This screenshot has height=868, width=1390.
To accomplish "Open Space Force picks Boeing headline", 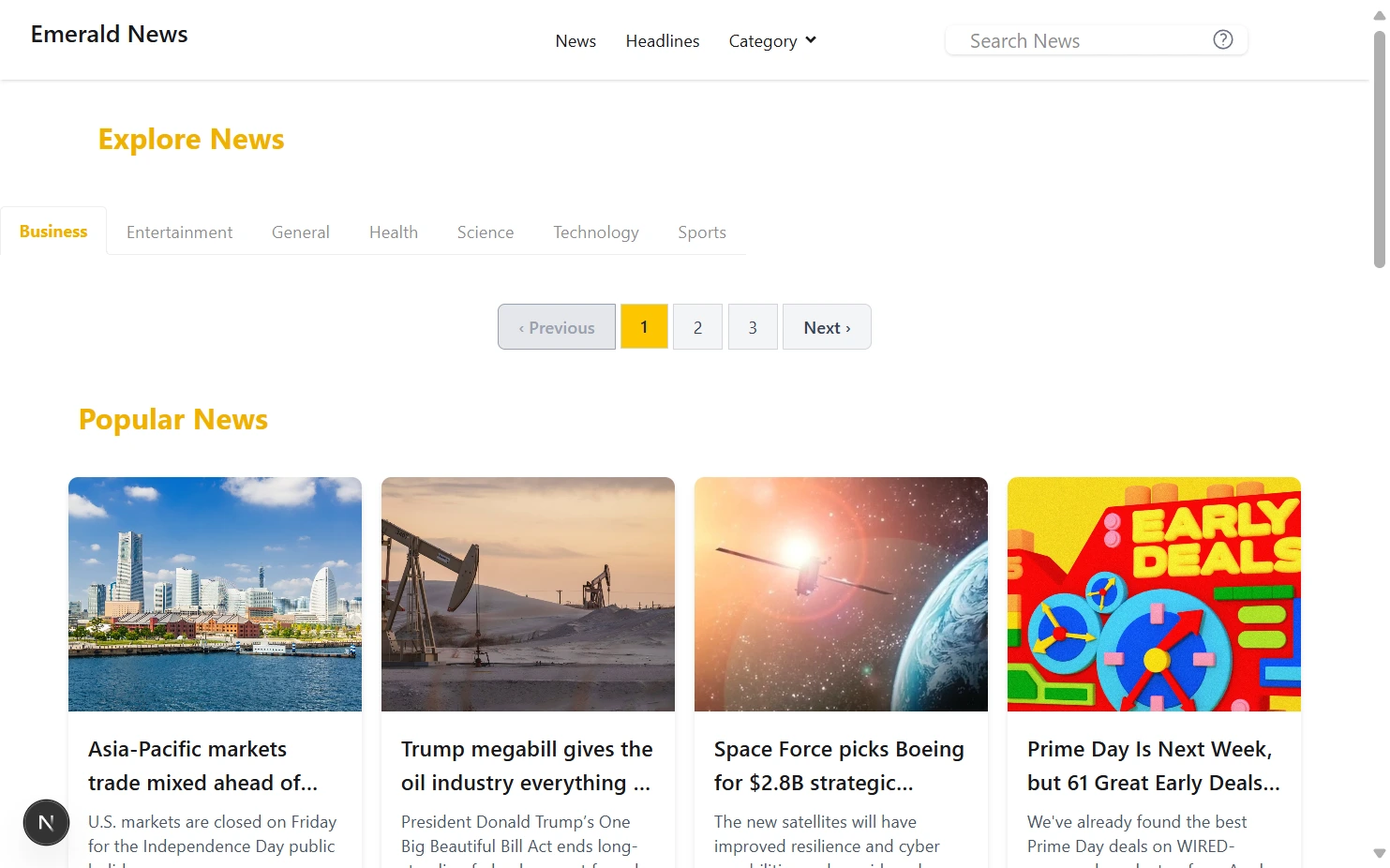I will point(839,766).
